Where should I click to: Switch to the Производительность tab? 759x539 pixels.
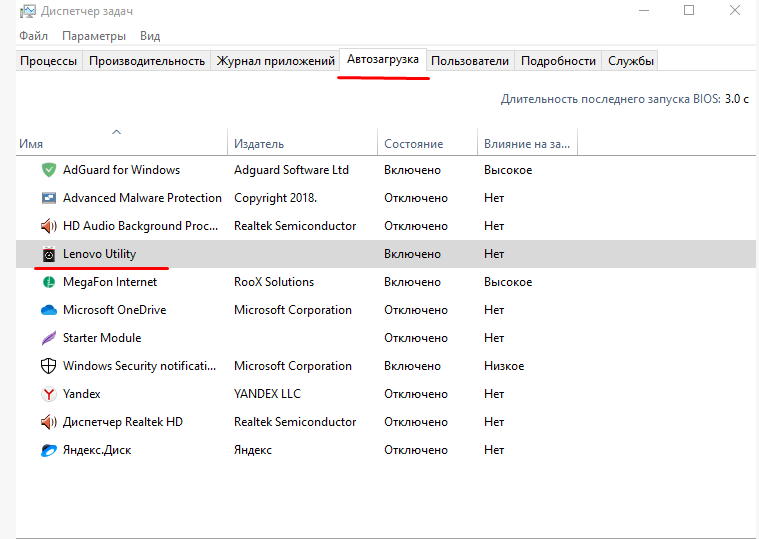point(147,61)
